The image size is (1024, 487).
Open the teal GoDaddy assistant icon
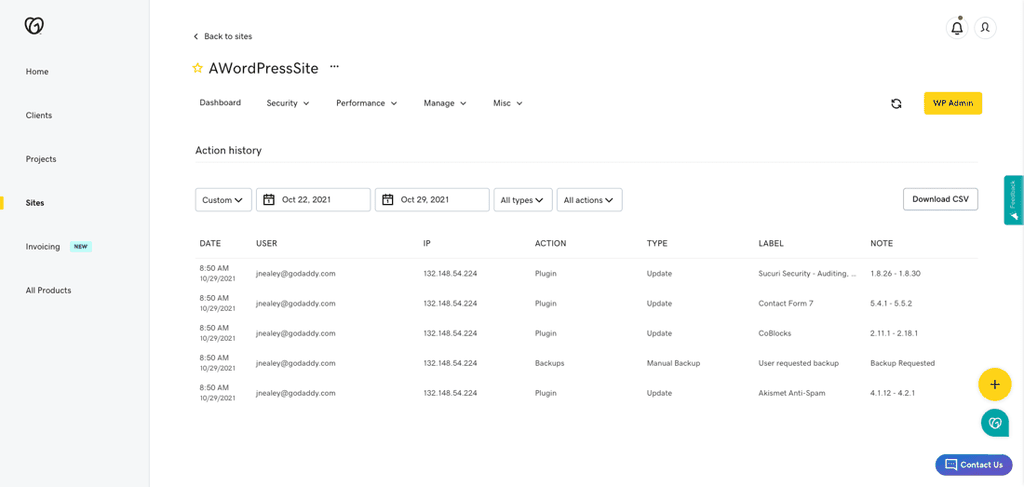click(x=994, y=423)
